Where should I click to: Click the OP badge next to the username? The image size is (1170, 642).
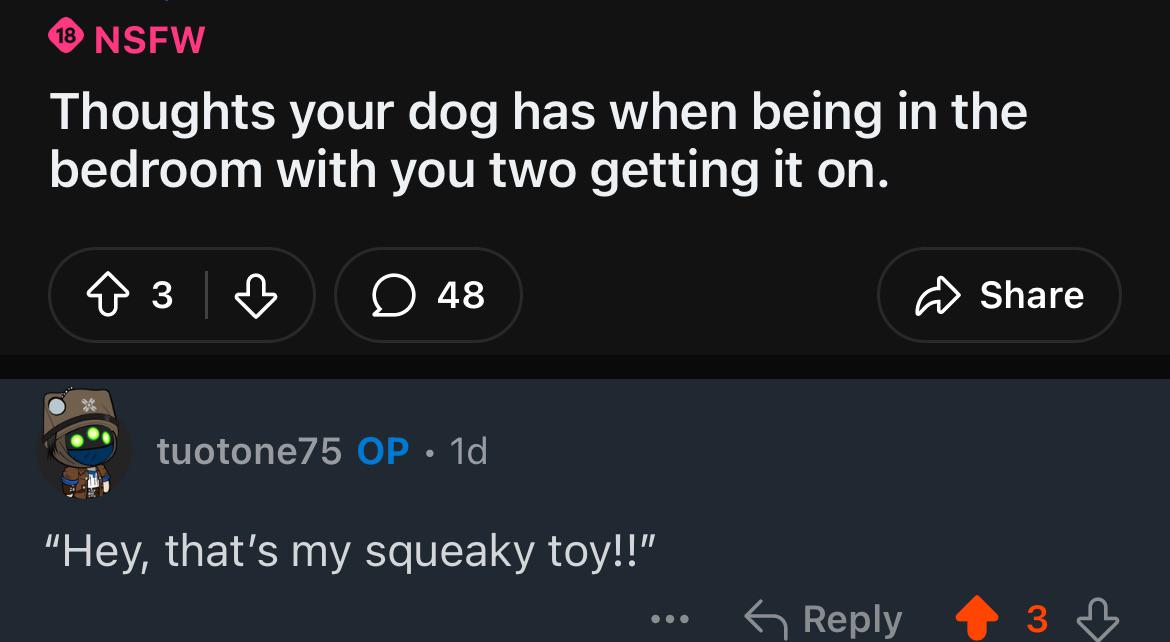pos(381,451)
